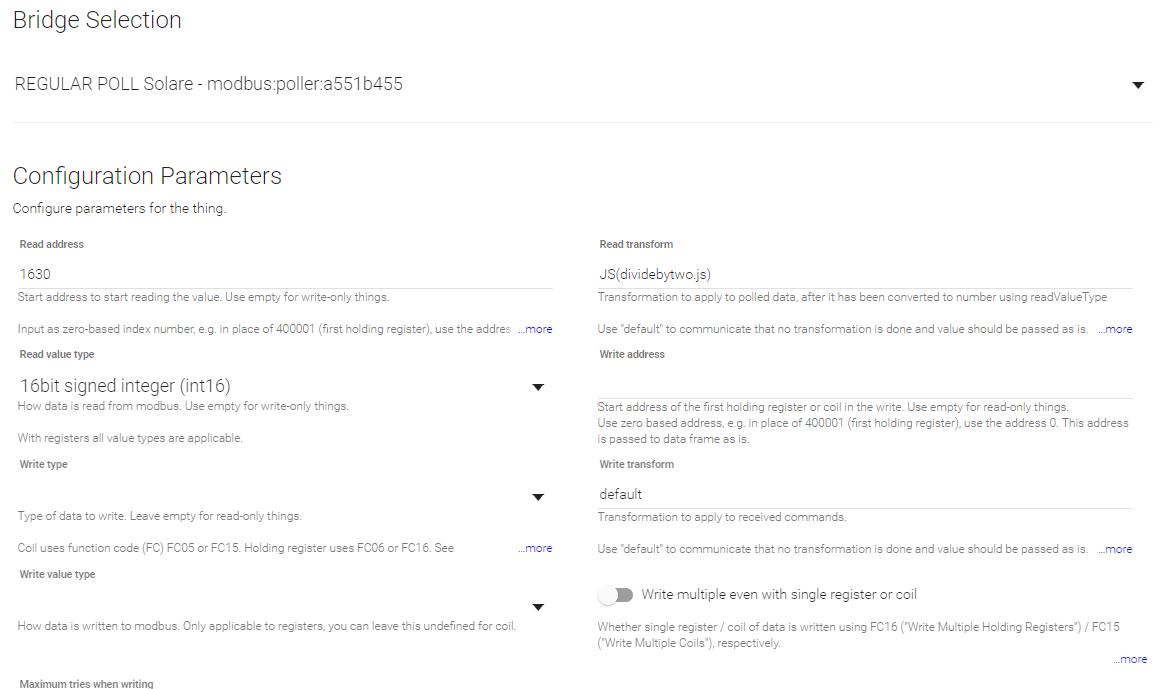This screenshot has width=1172, height=689.
Task: Open the Write value type dropdown arrow
Action: click(x=538, y=607)
